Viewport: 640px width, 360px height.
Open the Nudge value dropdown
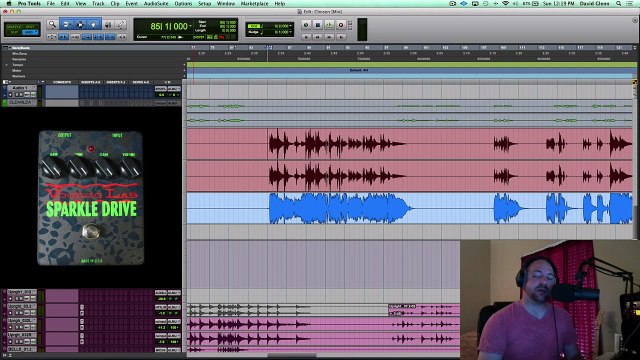(291, 32)
